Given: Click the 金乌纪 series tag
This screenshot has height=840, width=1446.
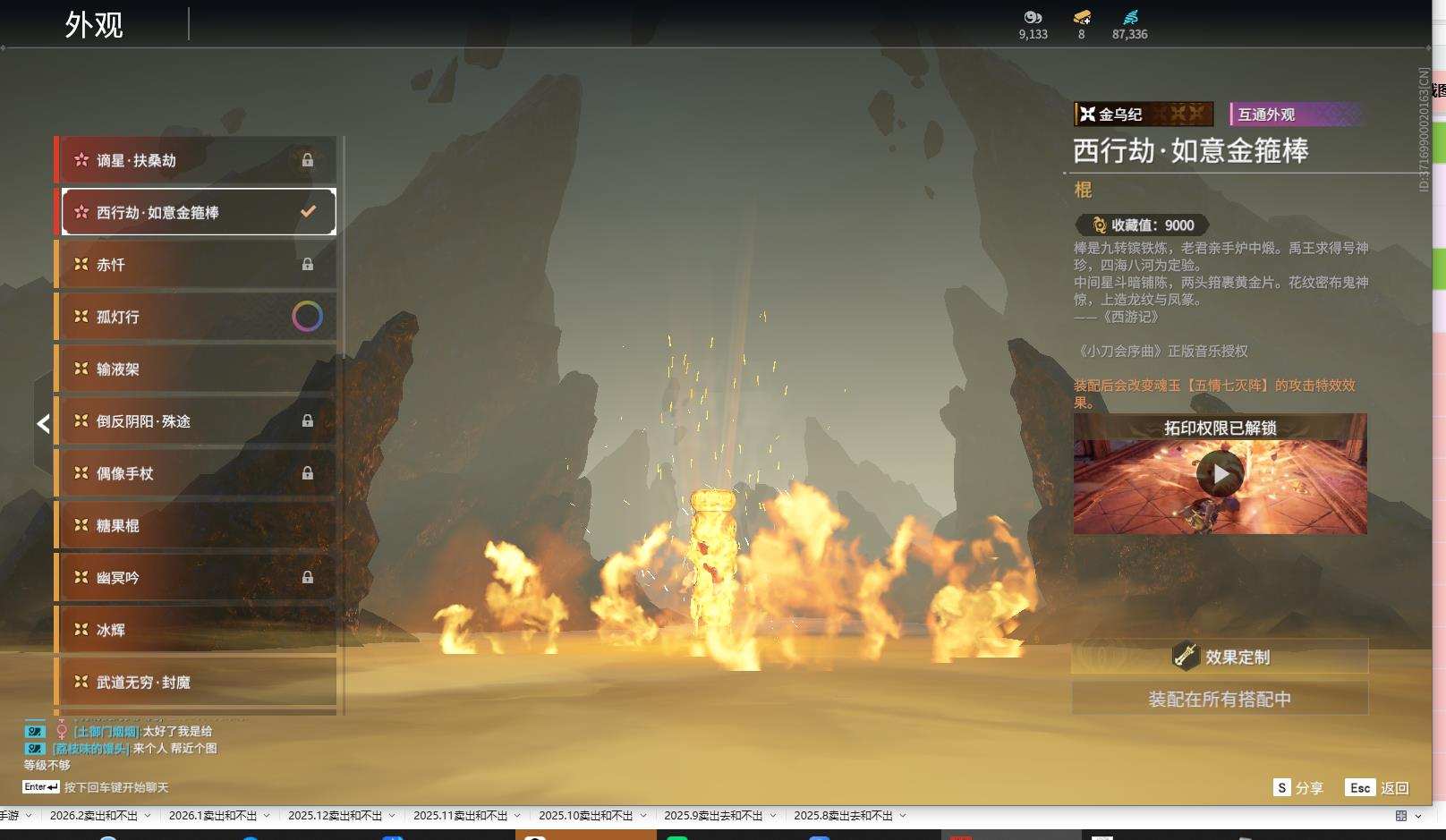Looking at the screenshot, I should [x=1144, y=114].
